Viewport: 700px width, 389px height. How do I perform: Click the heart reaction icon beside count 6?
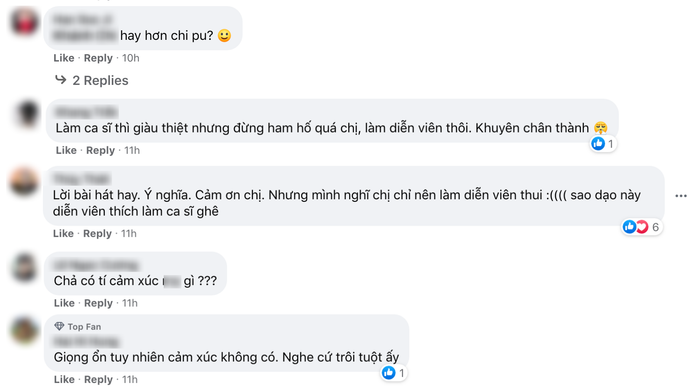(x=642, y=227)
